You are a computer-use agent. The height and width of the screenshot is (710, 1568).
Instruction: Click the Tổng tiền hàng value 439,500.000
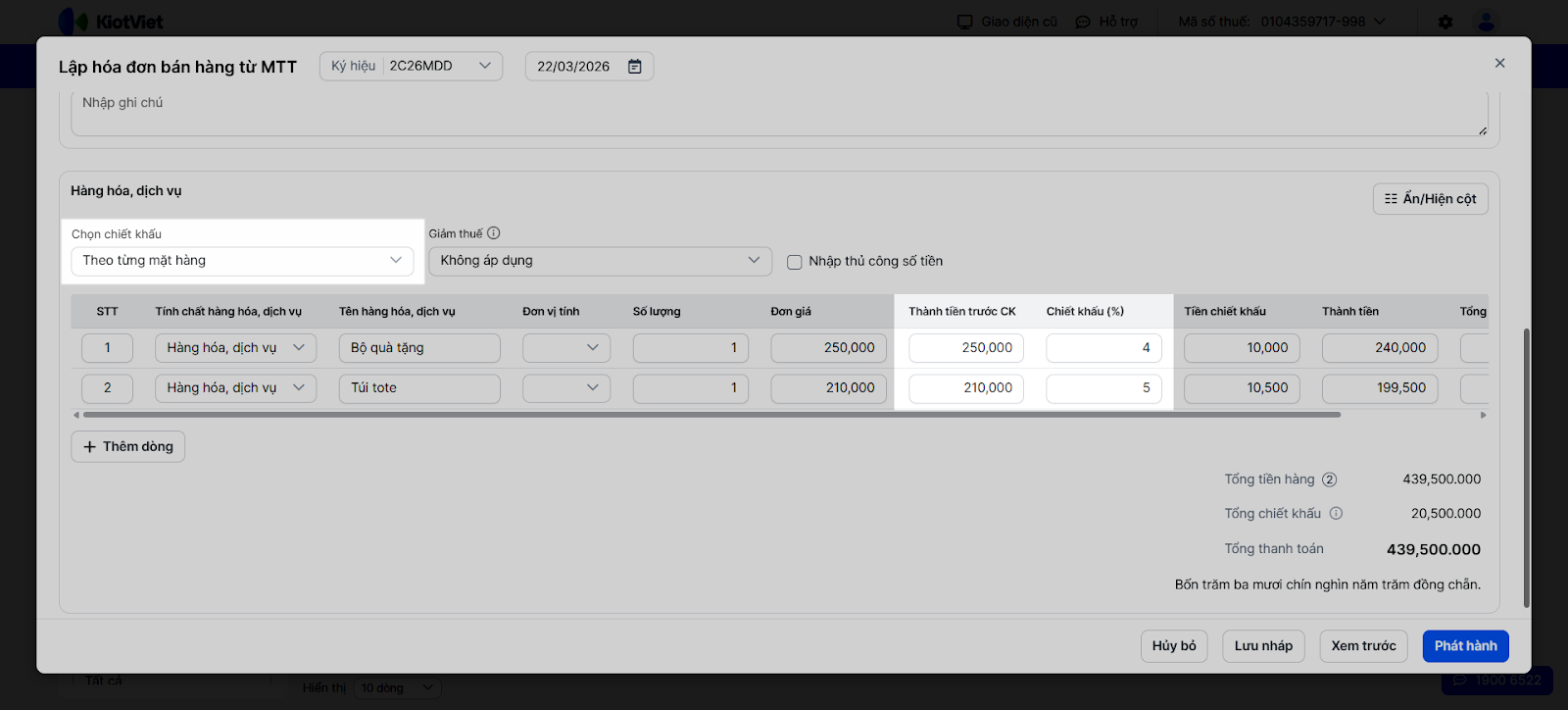click(1442, 480)
